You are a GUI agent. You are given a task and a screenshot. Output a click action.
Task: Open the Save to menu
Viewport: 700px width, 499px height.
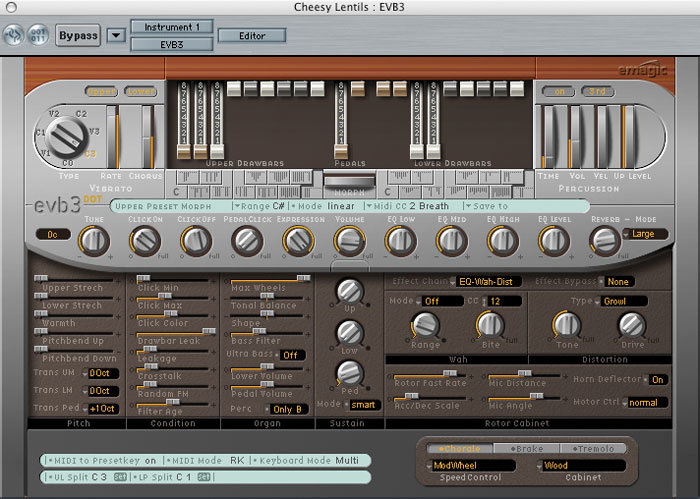point(487,206)
